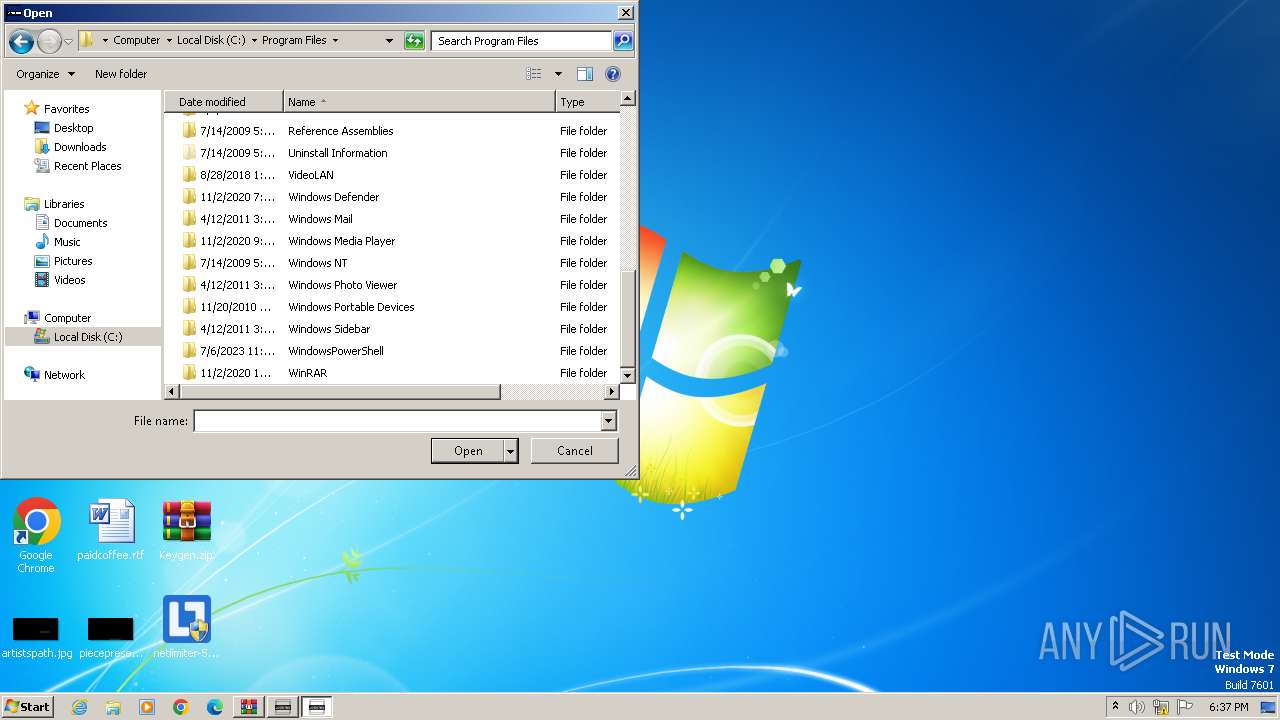Viewport: 1280px width, 720px height.
Task: Click the search magnifier icon
Action: click(623, 41)
